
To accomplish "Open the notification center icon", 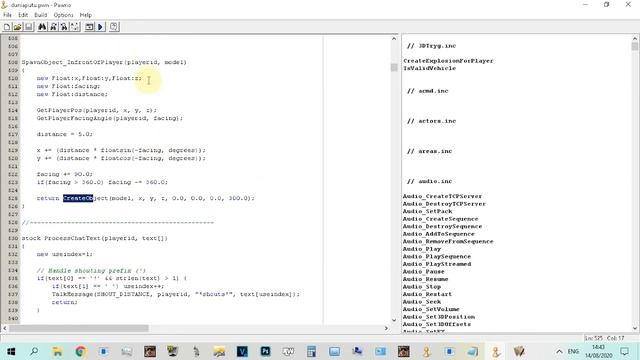I will (x=624, y=351).
